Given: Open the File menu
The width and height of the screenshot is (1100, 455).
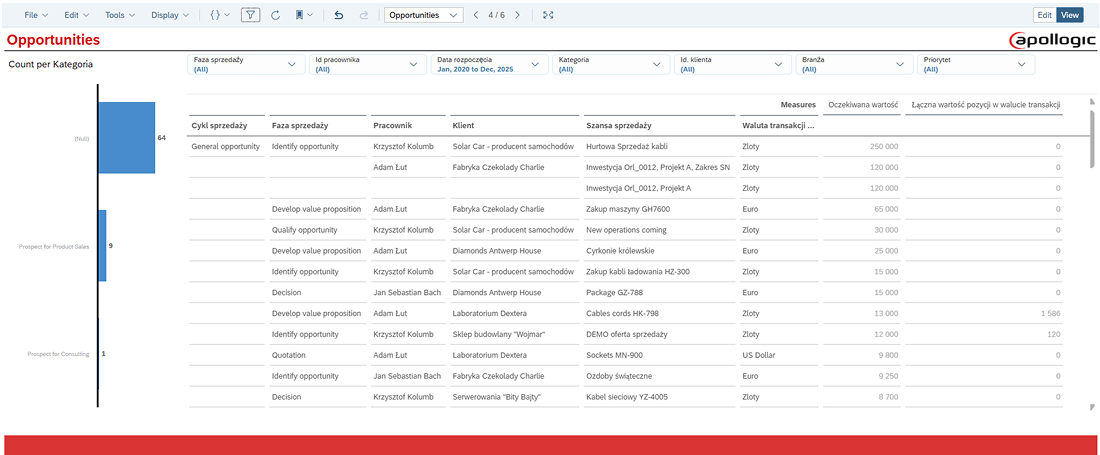Looking at the screenshot, I should click(x=36, y=15).
